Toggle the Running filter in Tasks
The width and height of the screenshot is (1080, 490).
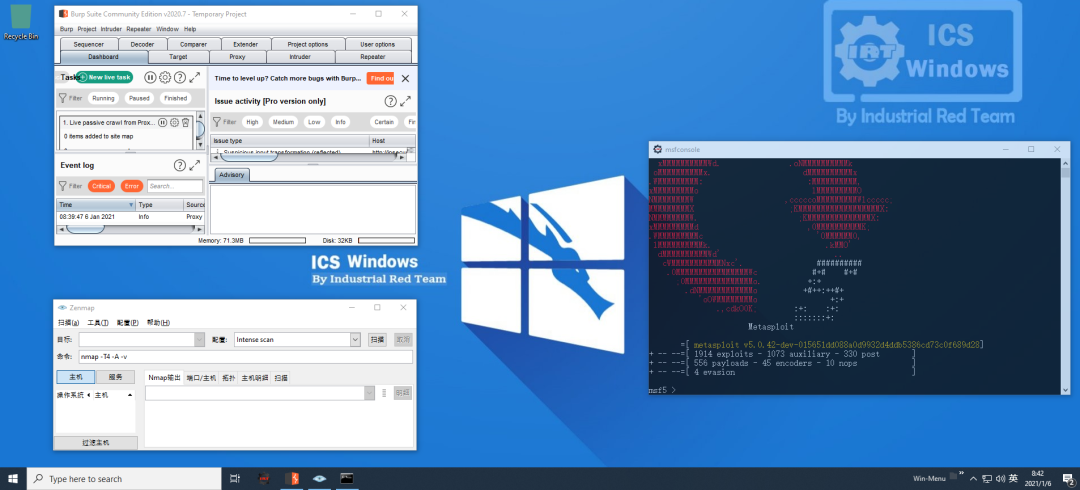[x=103, y=98]
